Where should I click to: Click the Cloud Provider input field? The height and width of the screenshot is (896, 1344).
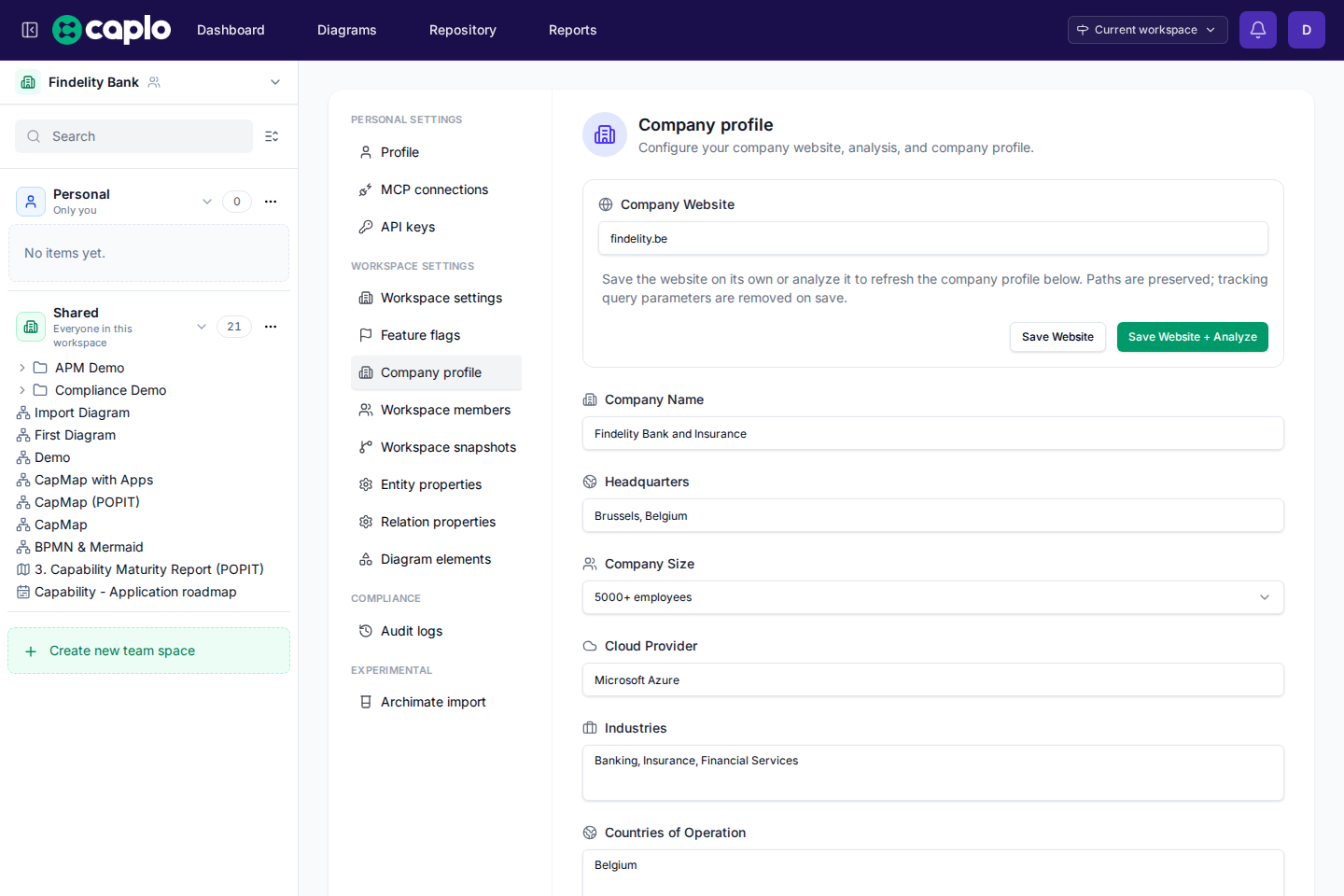[x=933, y=679]
